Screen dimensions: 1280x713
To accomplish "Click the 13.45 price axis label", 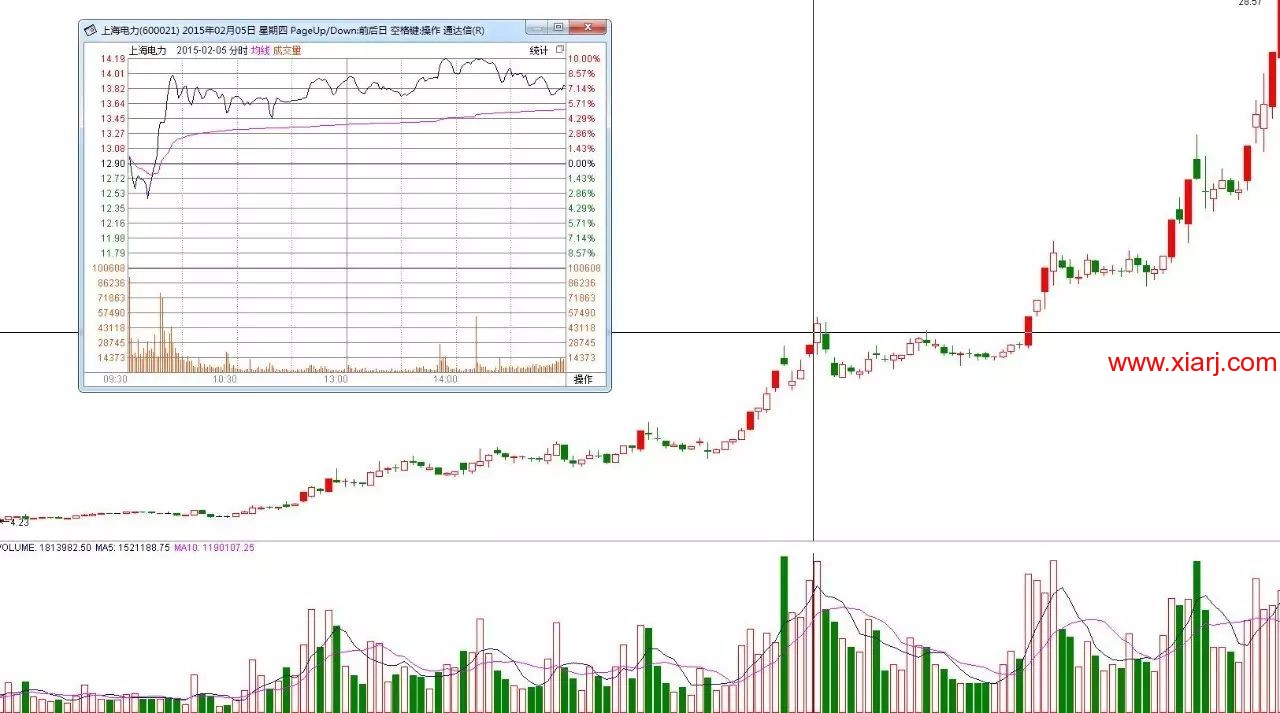I will [112, 119].
